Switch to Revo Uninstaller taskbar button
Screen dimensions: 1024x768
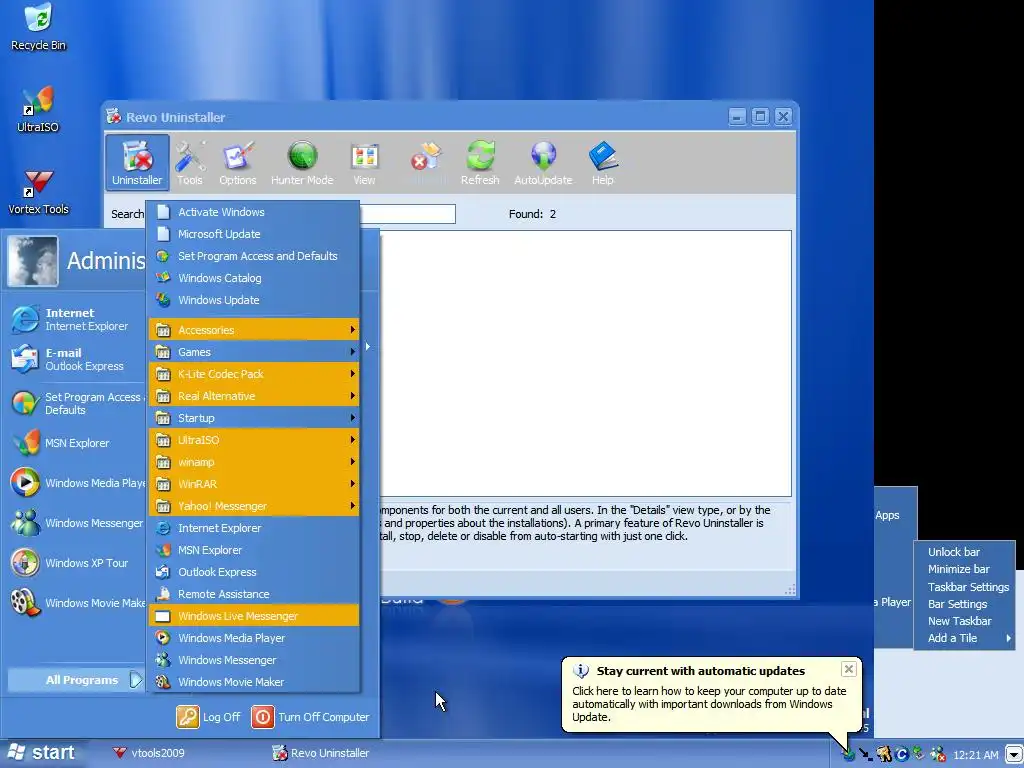(x=321, y=753)
